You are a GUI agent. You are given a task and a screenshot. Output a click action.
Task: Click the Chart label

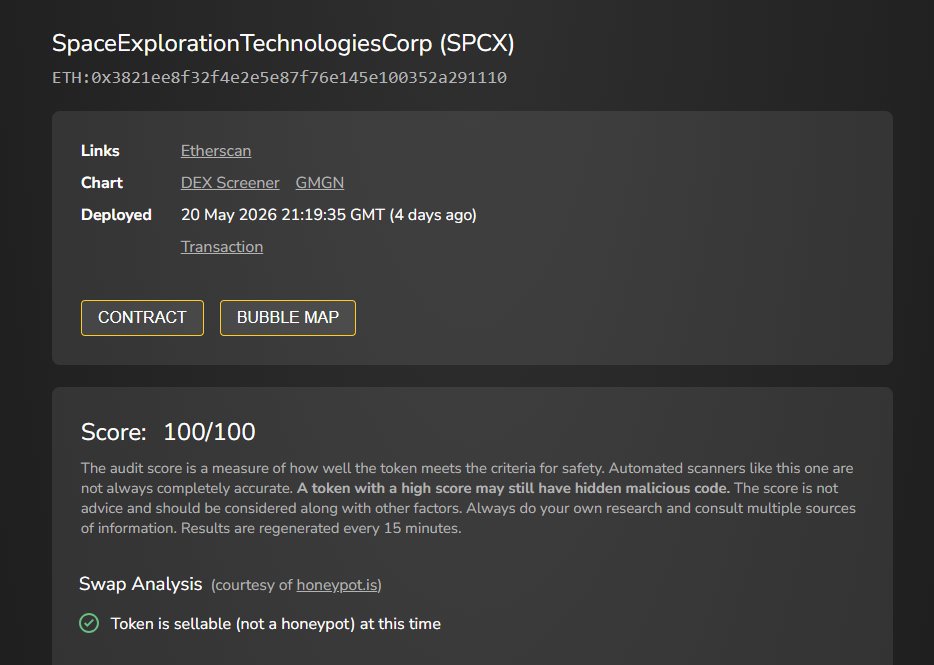[x=102, y=183]
